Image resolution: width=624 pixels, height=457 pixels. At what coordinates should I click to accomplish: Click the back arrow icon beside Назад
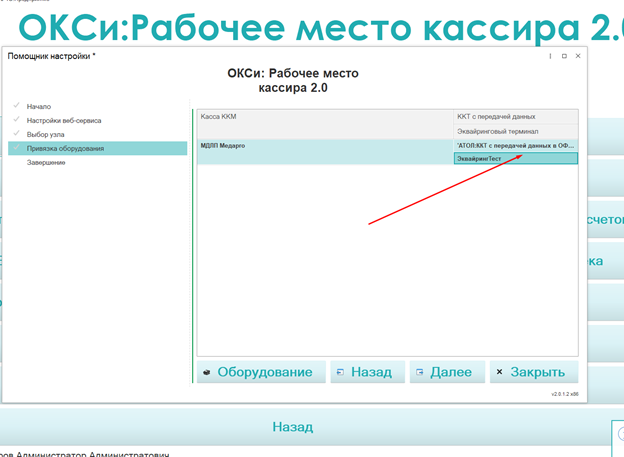[340, 372]
